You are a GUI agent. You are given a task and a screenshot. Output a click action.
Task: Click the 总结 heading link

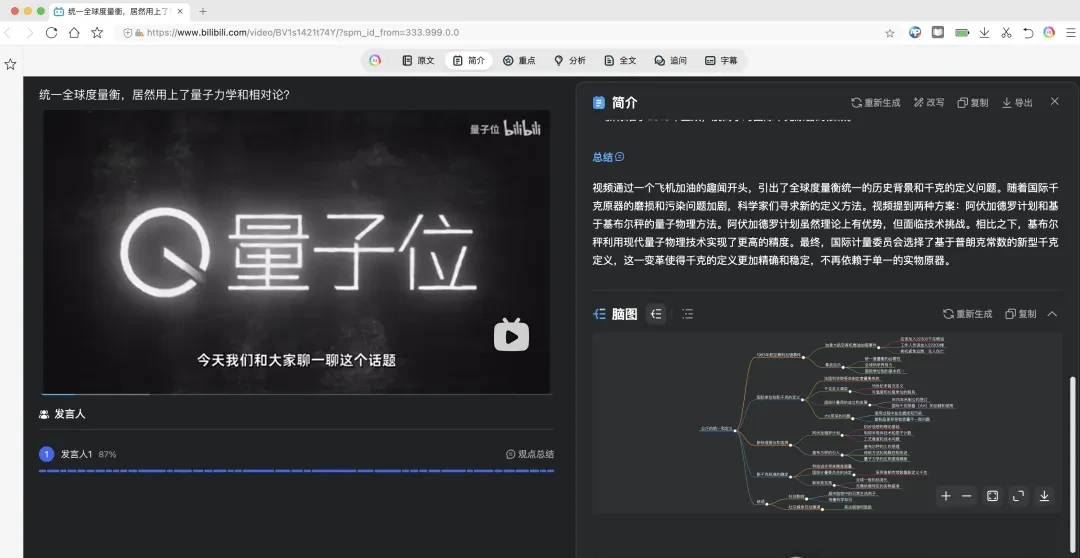coord(603,157)
